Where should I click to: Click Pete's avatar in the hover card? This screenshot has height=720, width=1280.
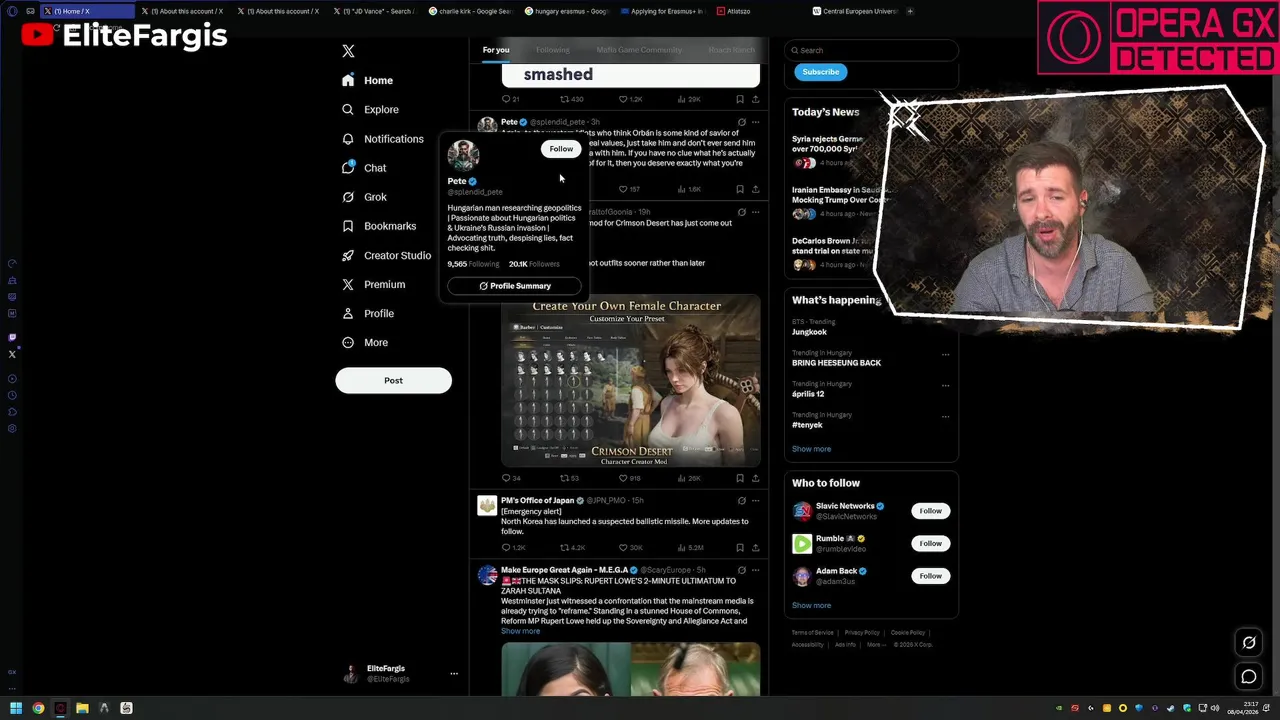point(463,155)
